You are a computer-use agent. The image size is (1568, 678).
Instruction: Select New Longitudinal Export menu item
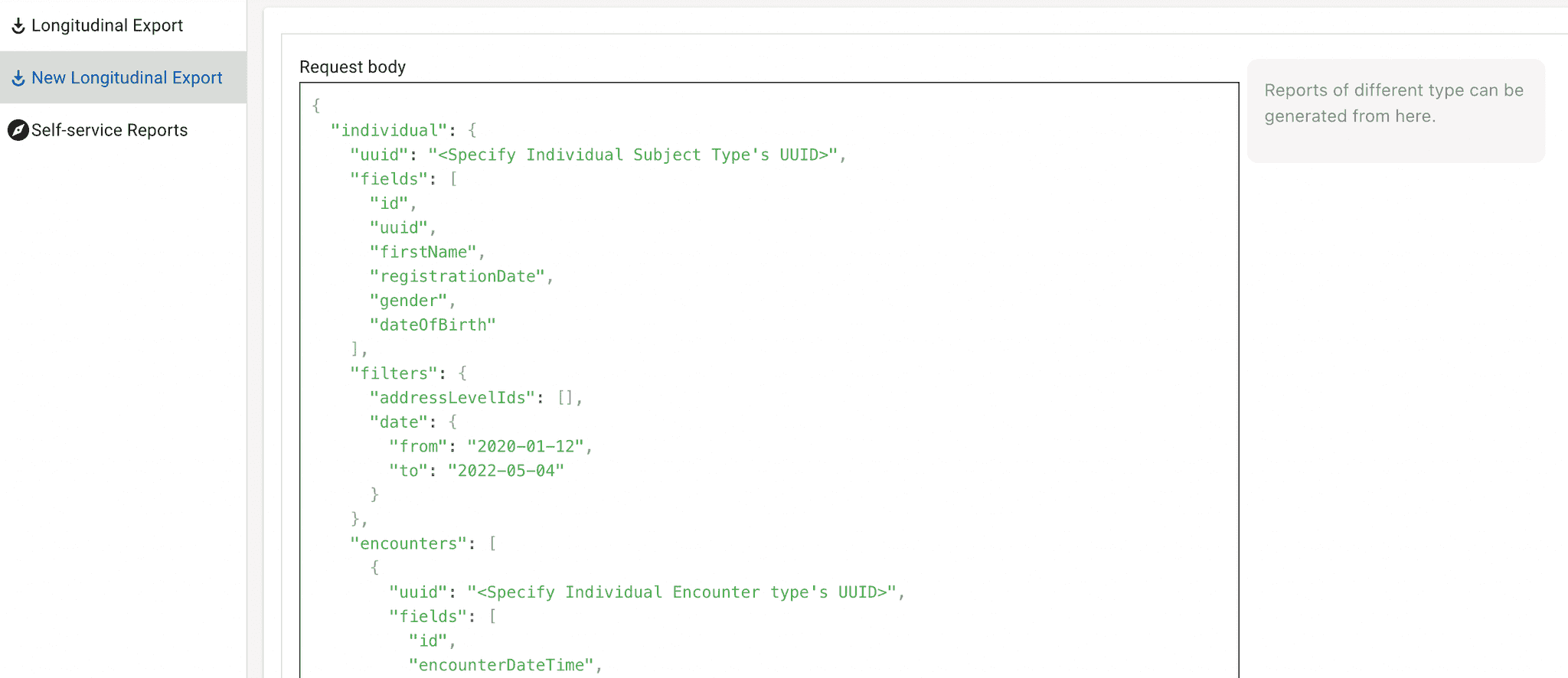[x=122, y=77]
